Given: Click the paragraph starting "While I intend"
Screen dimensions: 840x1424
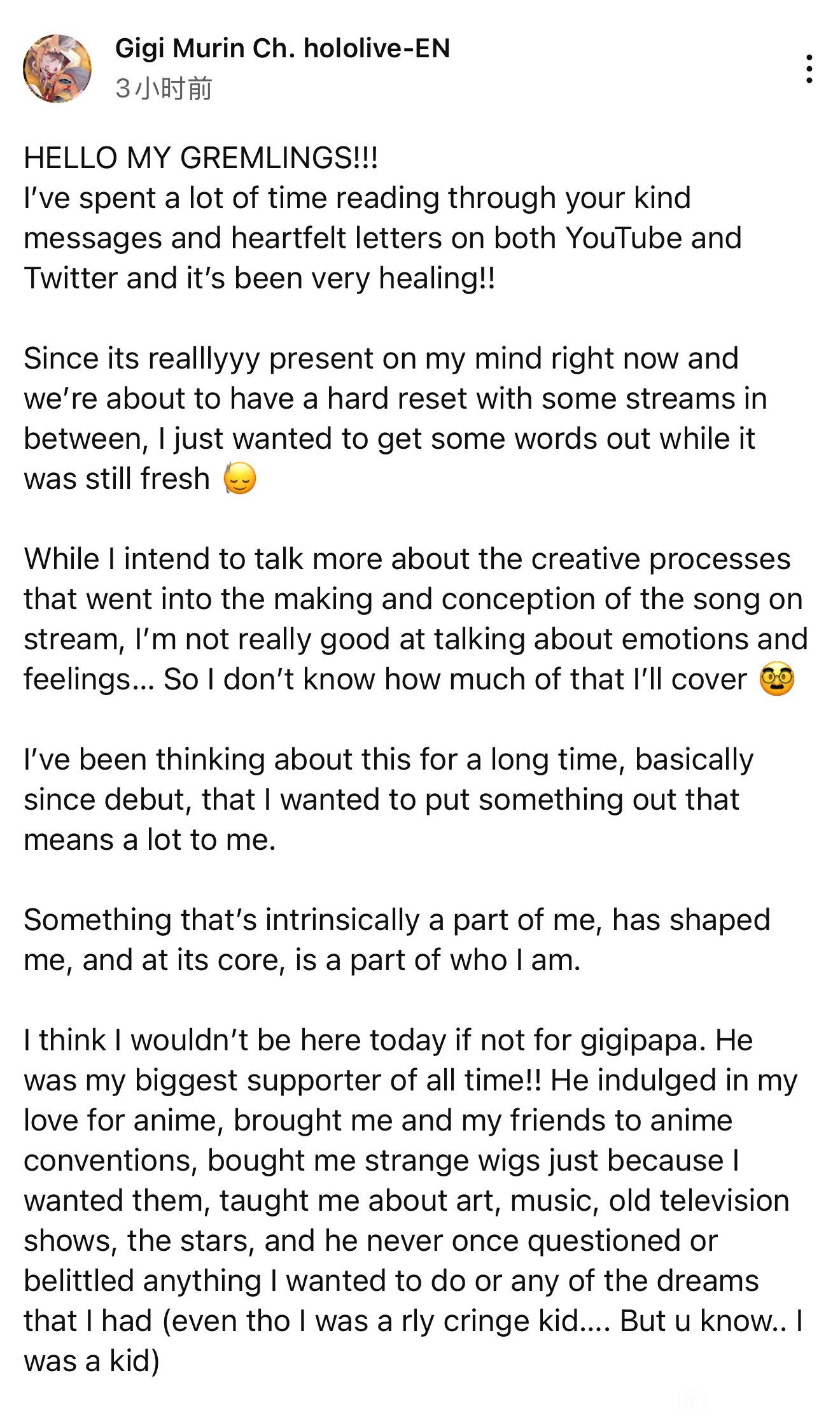Looking at the screenshot, I should (x=414, y=619).
